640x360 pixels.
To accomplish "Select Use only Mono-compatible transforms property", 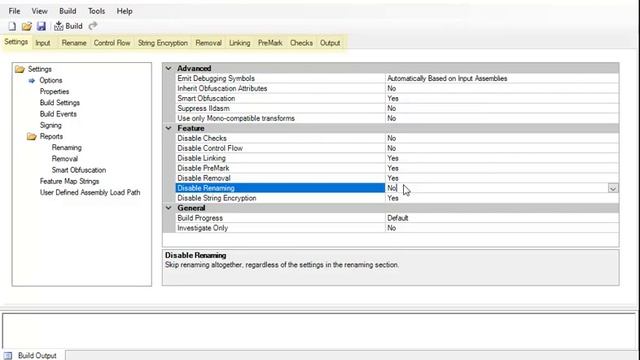I will (280, 118).
